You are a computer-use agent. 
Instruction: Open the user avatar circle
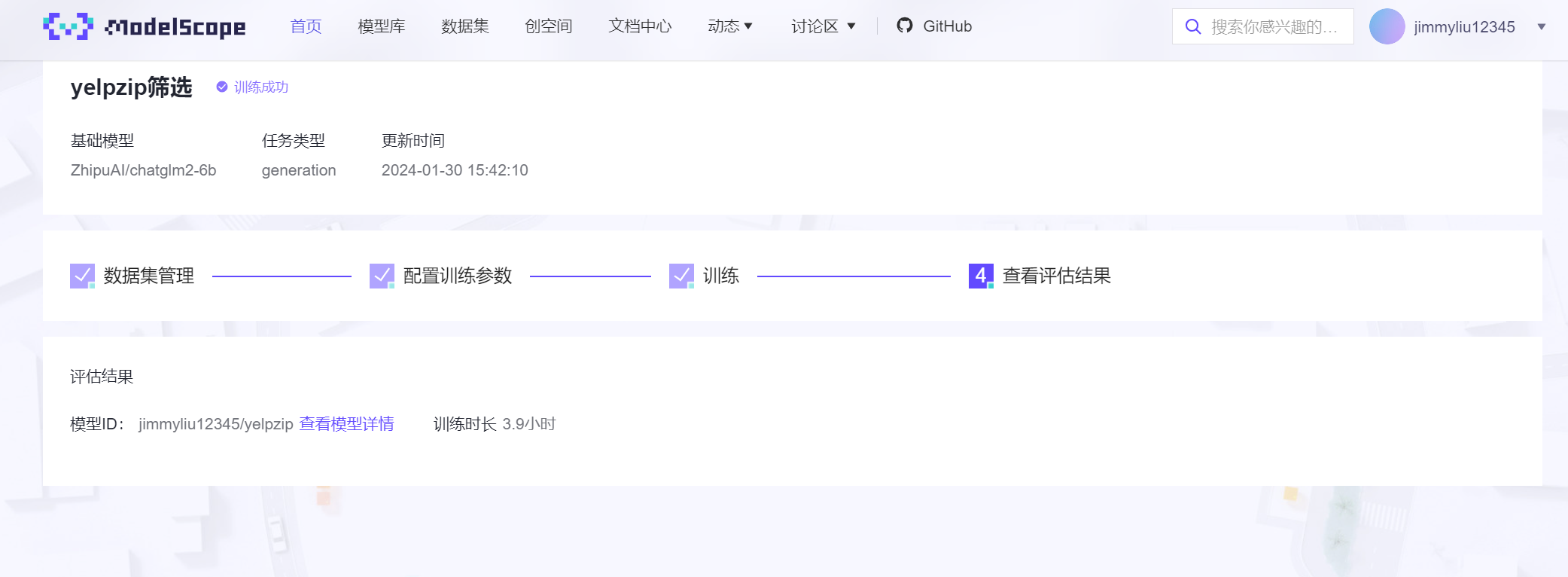(1387, 26)
